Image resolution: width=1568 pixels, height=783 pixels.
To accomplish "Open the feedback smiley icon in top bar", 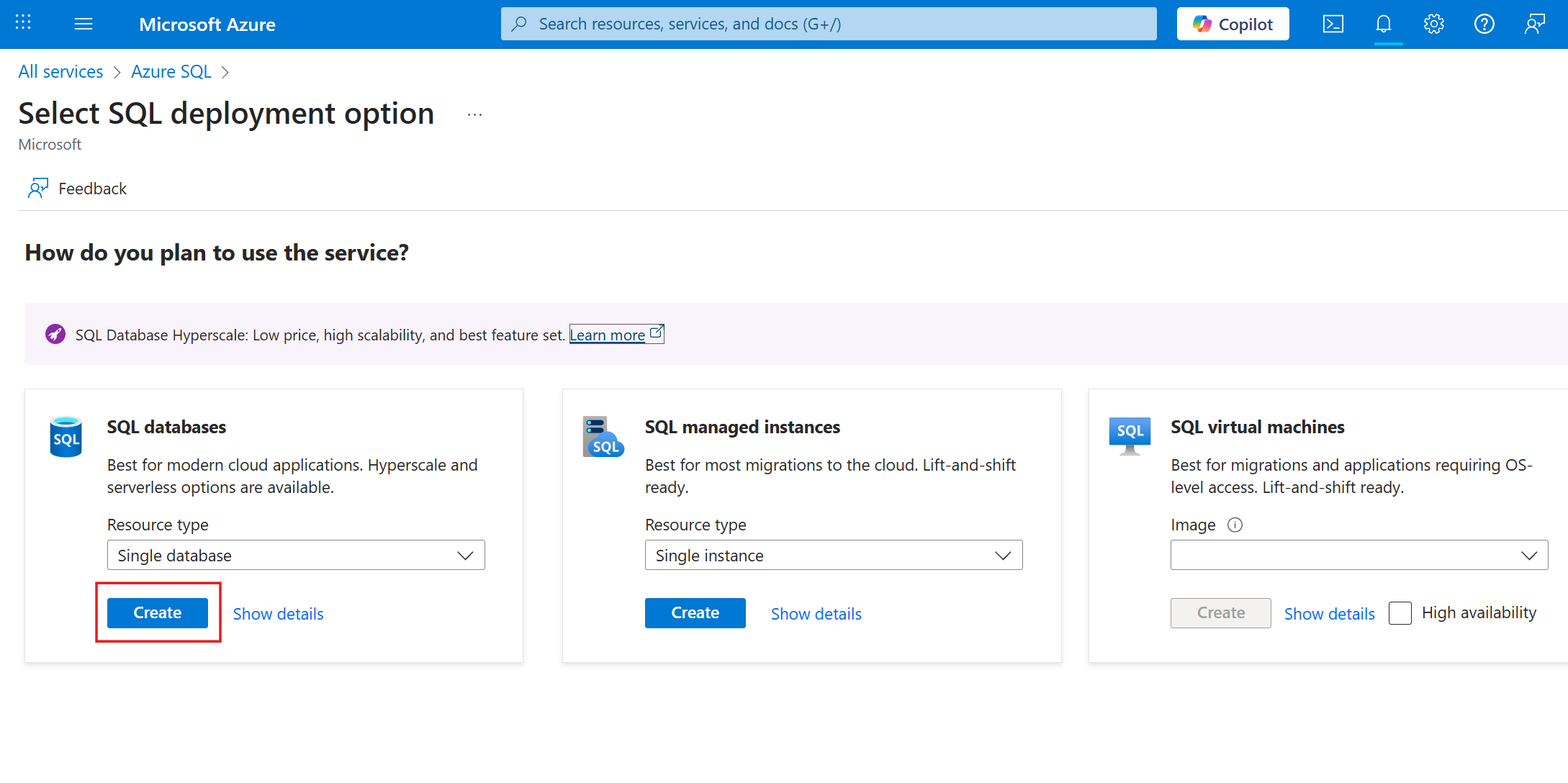I will 1534,23.
